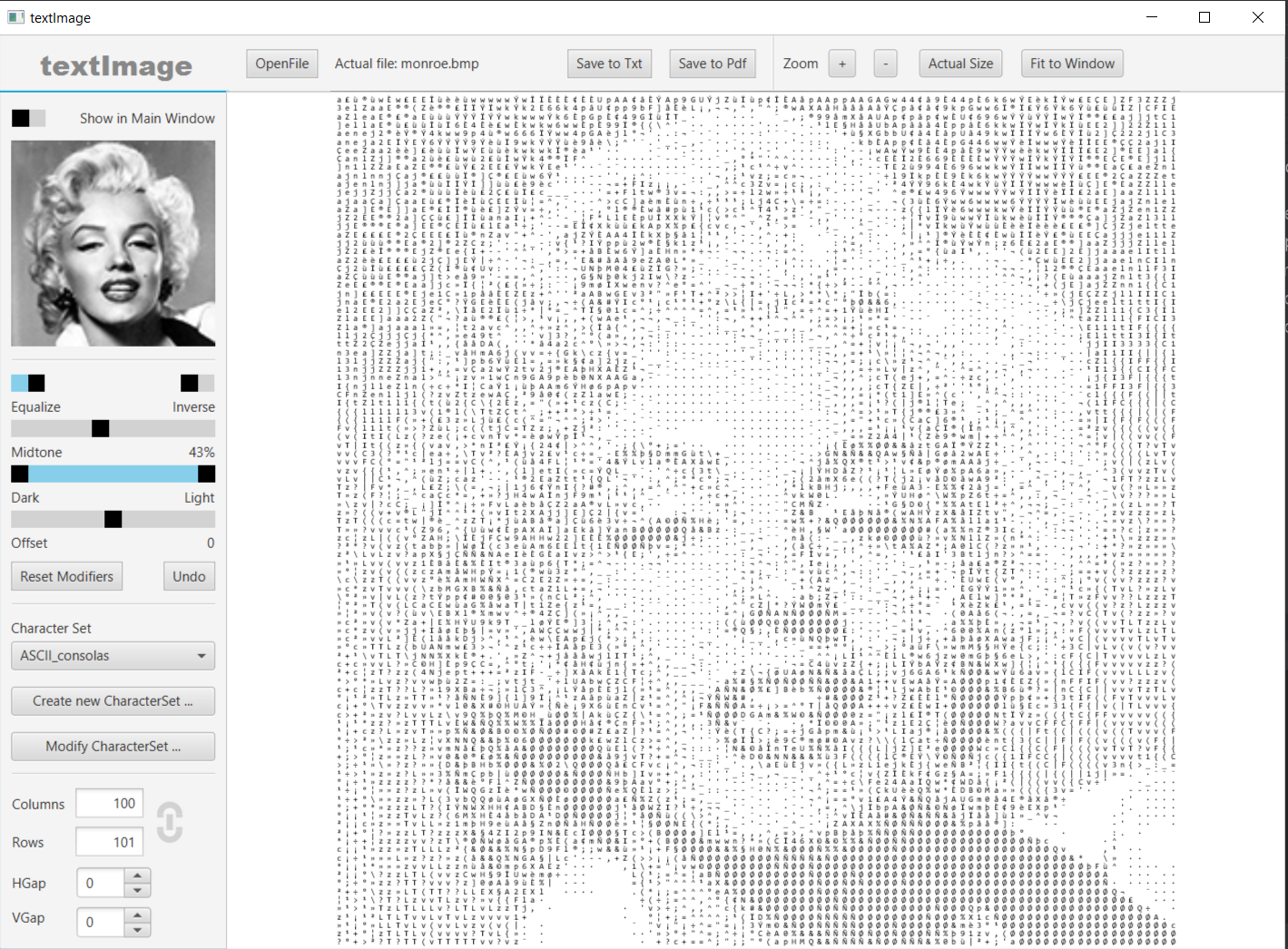
Task: Open the Character Set dropdown
Action: coord(113,656)
